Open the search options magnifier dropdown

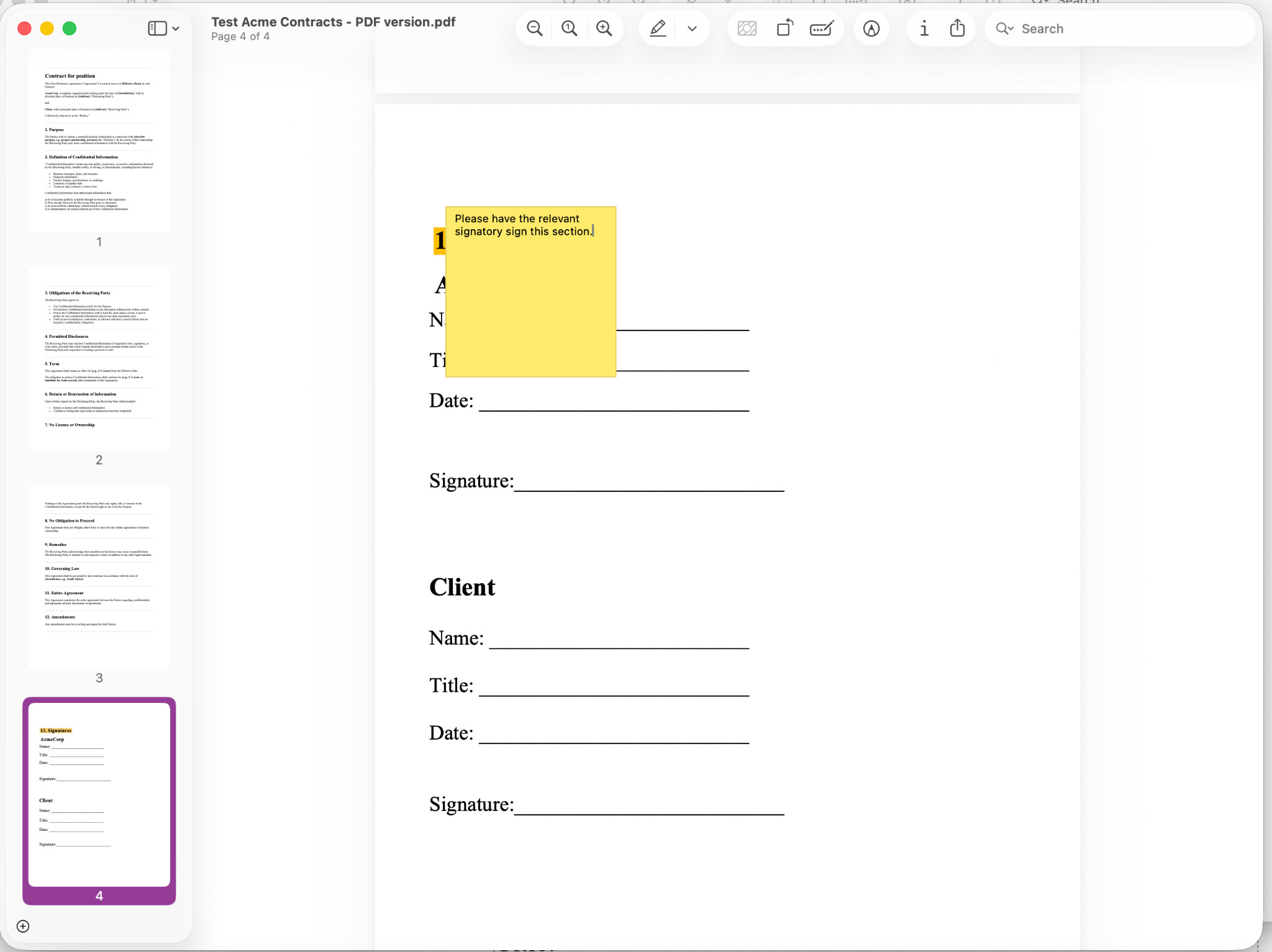point(1004,29)
